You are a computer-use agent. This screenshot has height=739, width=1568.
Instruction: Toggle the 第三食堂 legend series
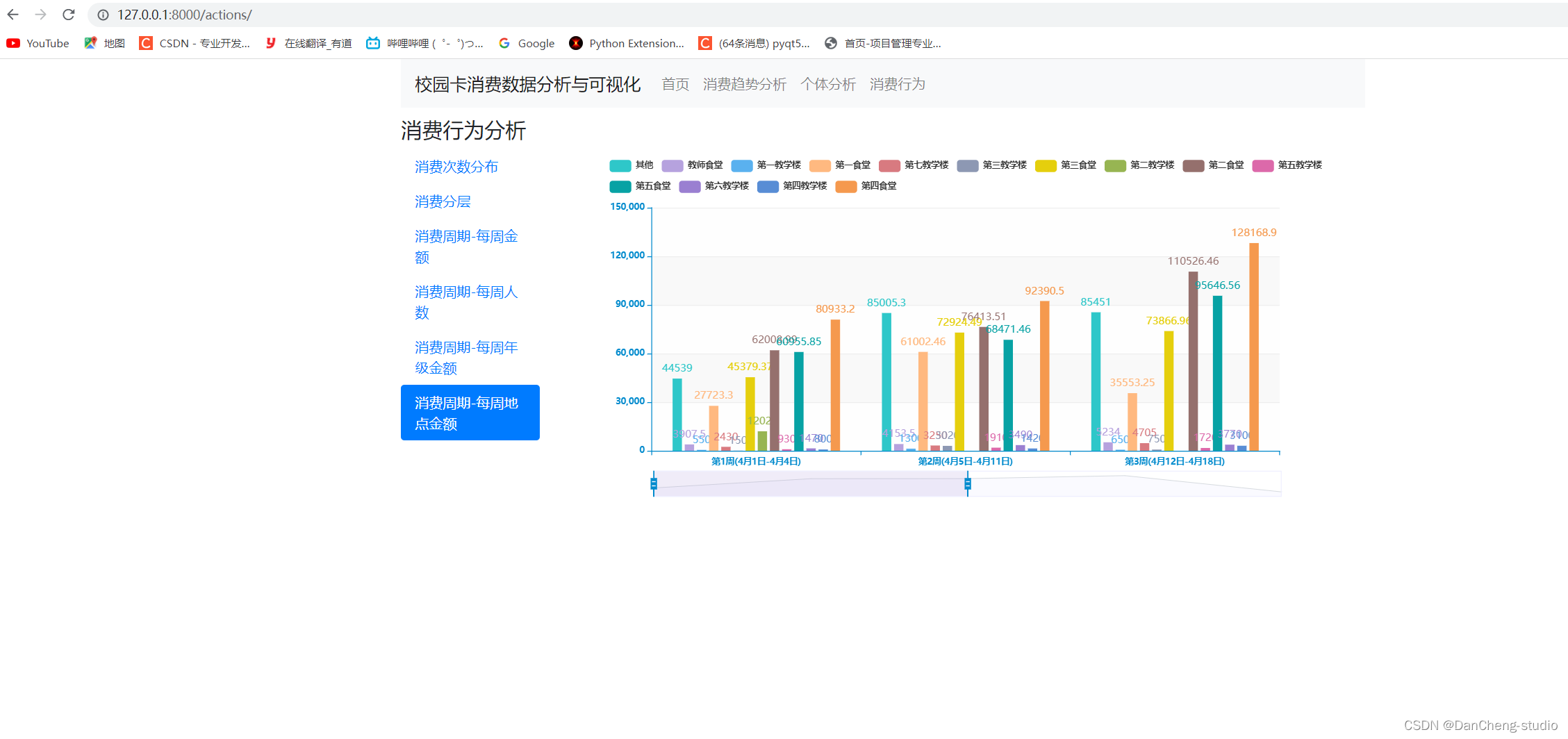tap(1065, 165)
